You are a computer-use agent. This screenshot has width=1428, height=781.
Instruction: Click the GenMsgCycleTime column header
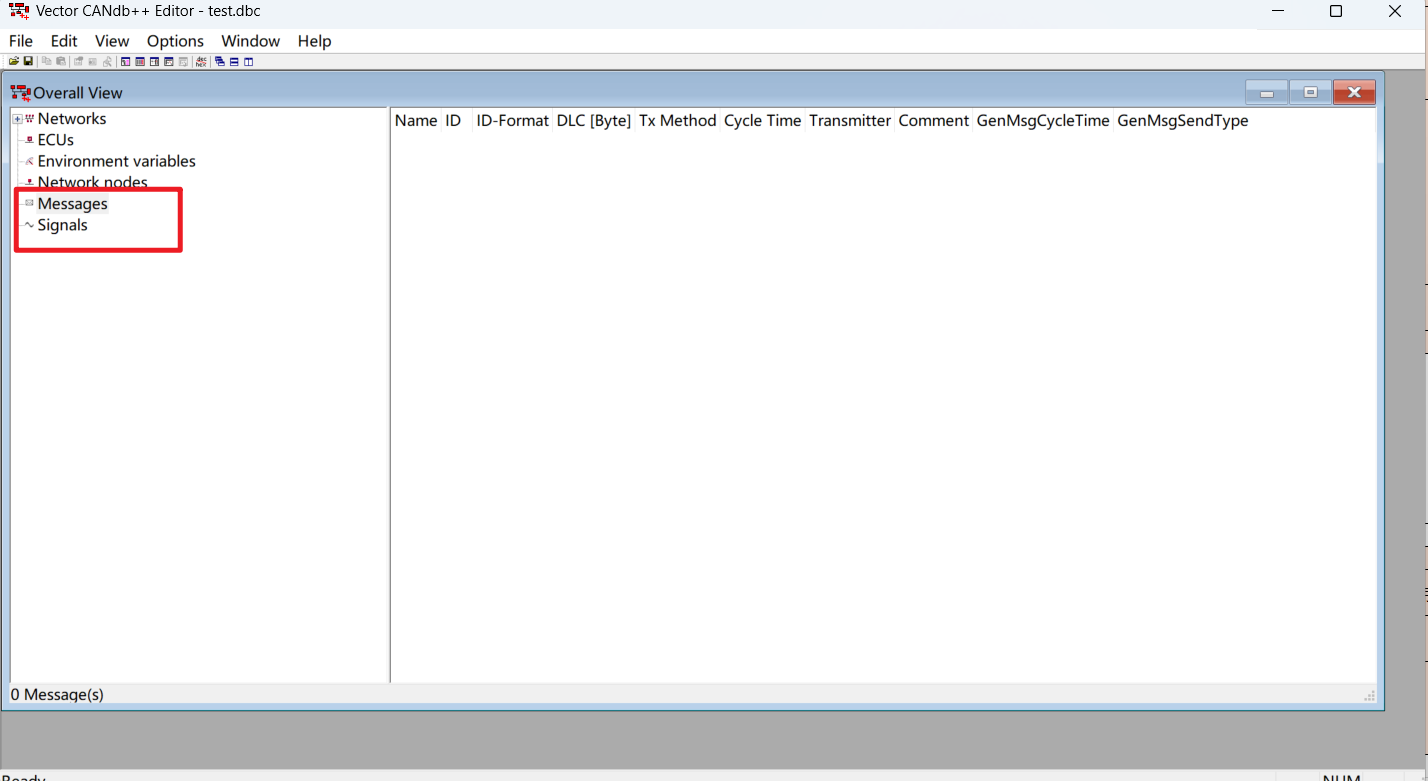(1042, 121)
